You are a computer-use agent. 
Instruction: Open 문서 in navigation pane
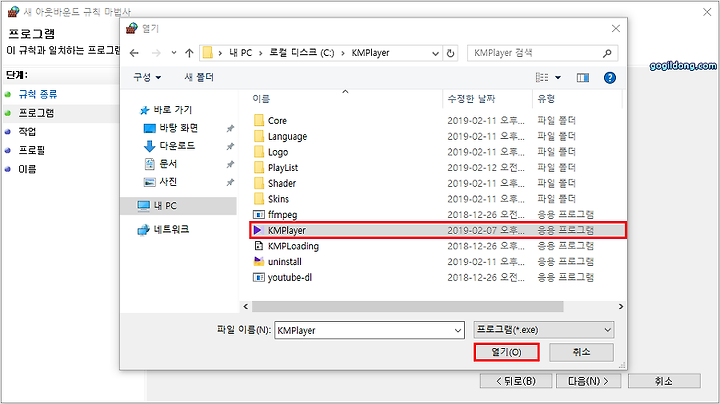tap(168, 164)
